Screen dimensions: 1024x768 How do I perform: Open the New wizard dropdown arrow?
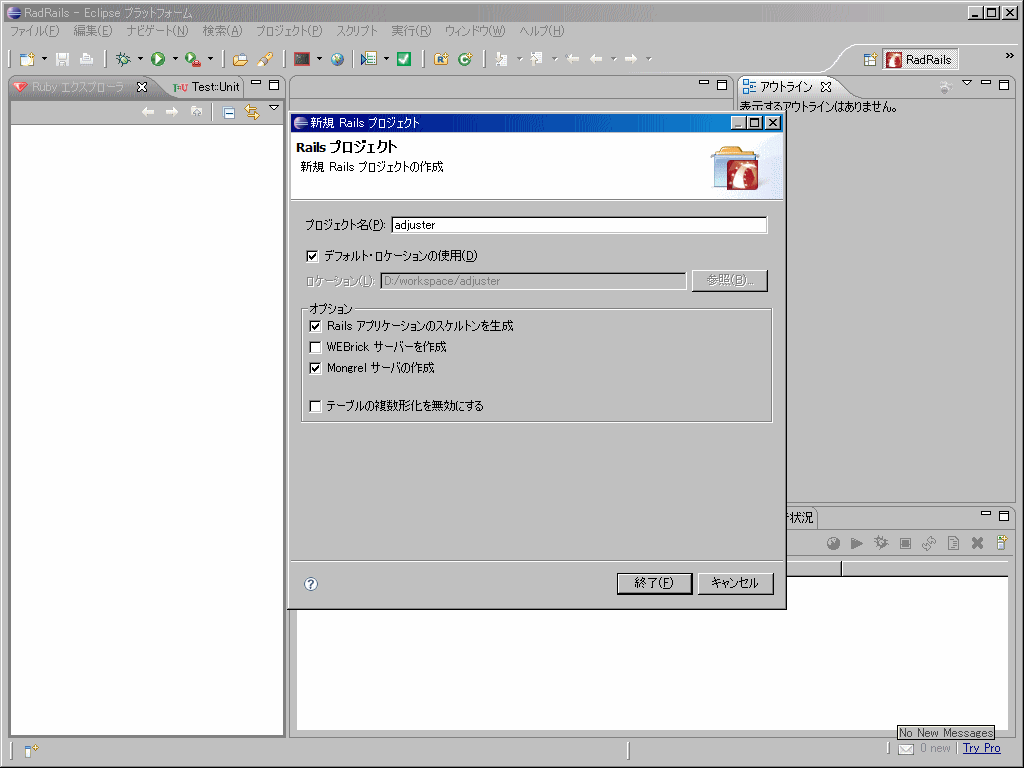tap(44, 59)
